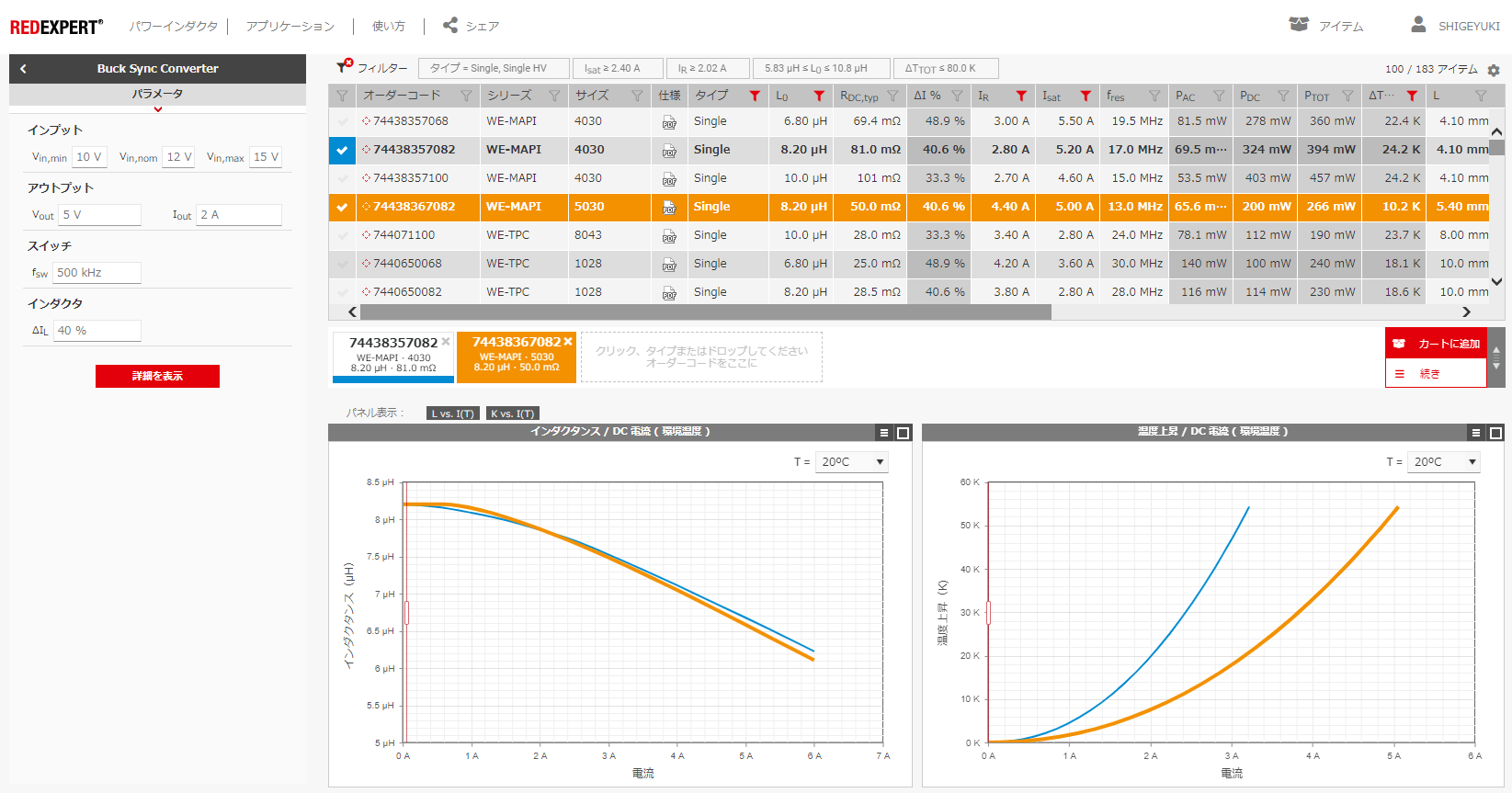Remove 74438357082 from comparison cards

pyautogui.click(x=446, y=342)
